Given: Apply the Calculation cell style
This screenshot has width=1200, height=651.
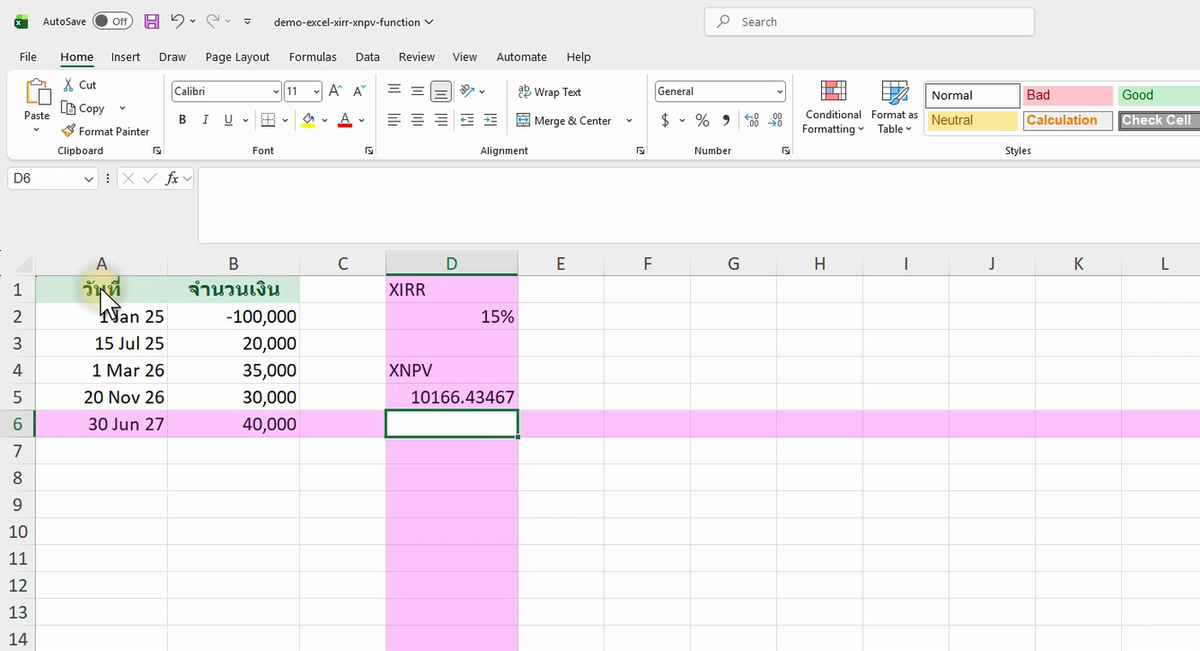Looking at the screenshot, I should coord(1068,120).
